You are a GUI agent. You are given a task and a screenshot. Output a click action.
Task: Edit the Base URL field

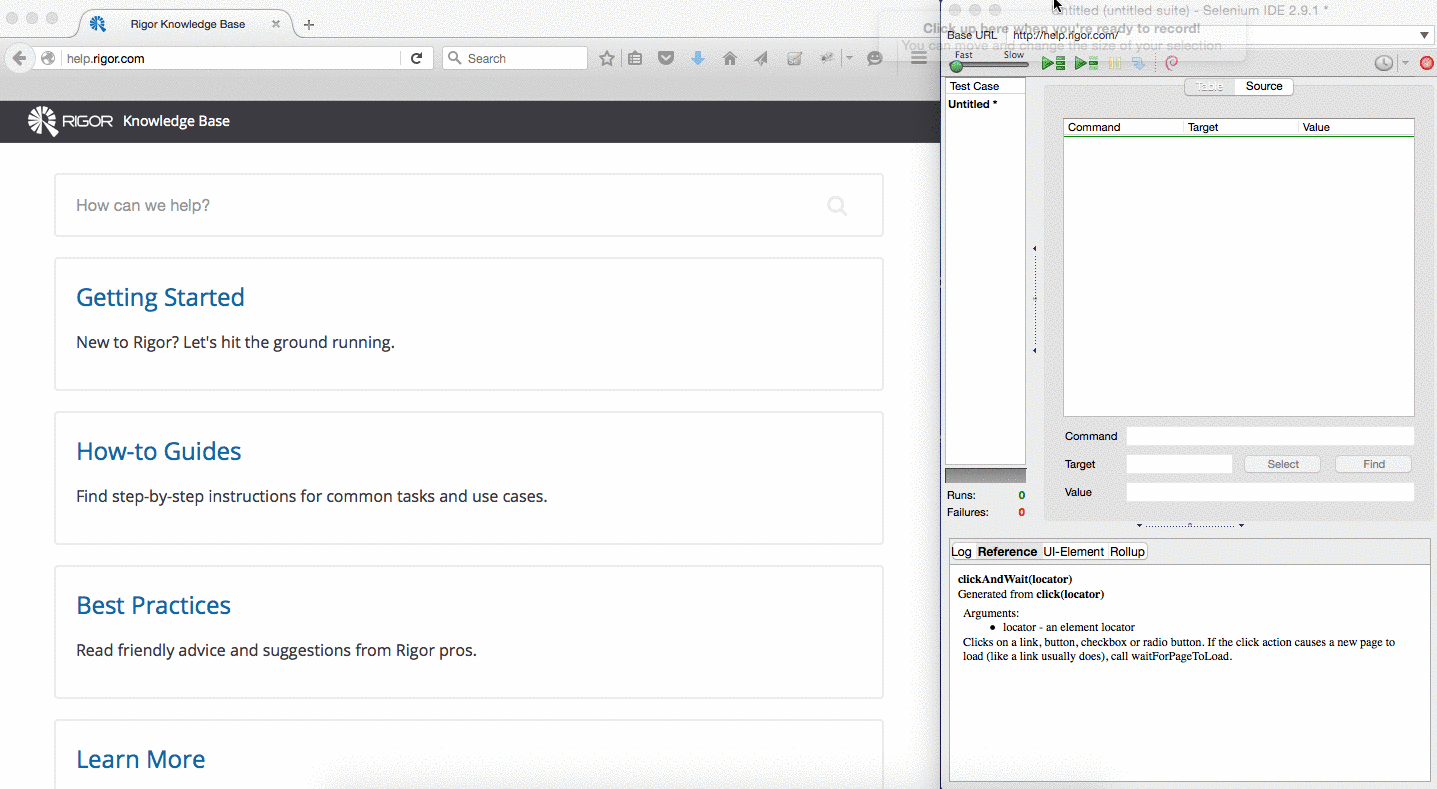click(1220, 35)
